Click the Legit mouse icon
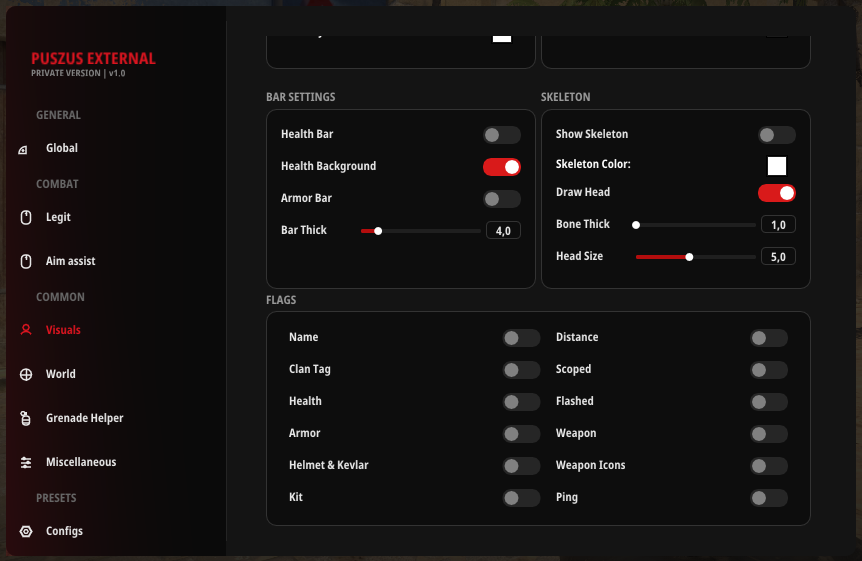862x561 pixels. tap(26, 217)
